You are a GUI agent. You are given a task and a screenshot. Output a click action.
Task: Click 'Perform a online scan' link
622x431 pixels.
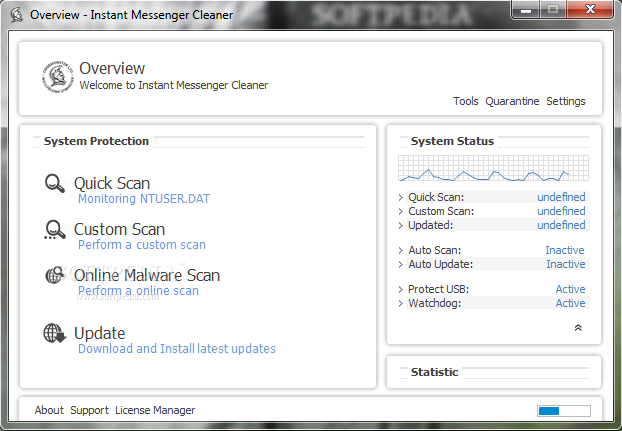[138, 291]
